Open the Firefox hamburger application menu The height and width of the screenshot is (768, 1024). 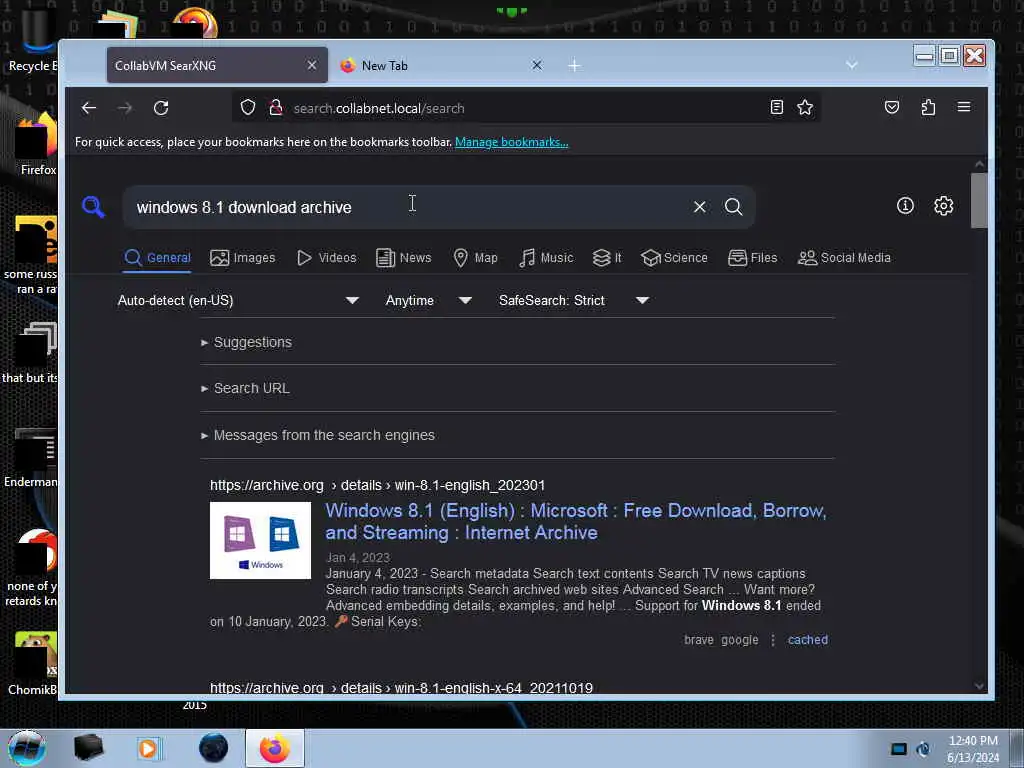click(963, 107)
